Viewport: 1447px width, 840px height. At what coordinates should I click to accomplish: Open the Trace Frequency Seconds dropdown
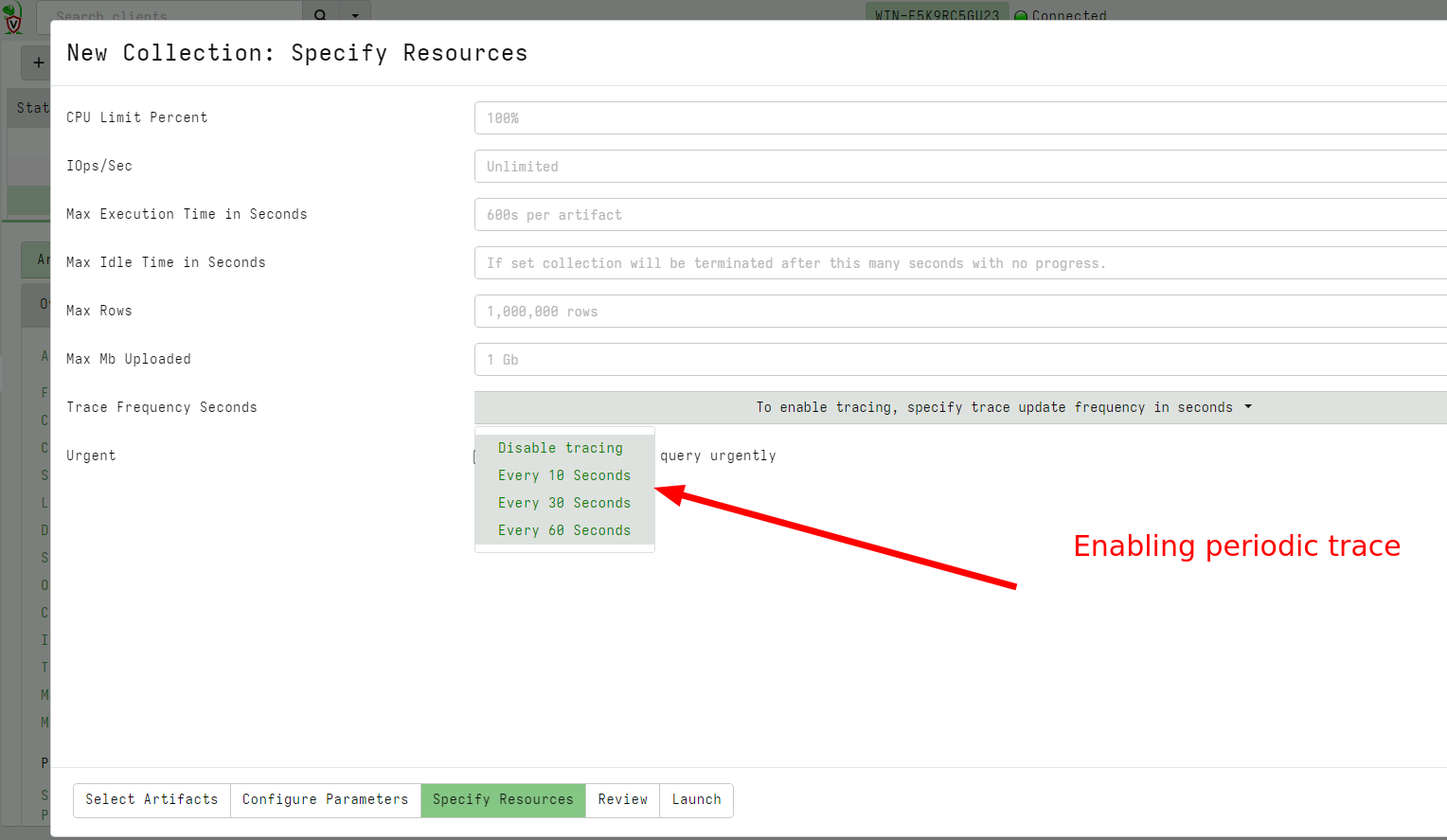[x=958, y=407]
